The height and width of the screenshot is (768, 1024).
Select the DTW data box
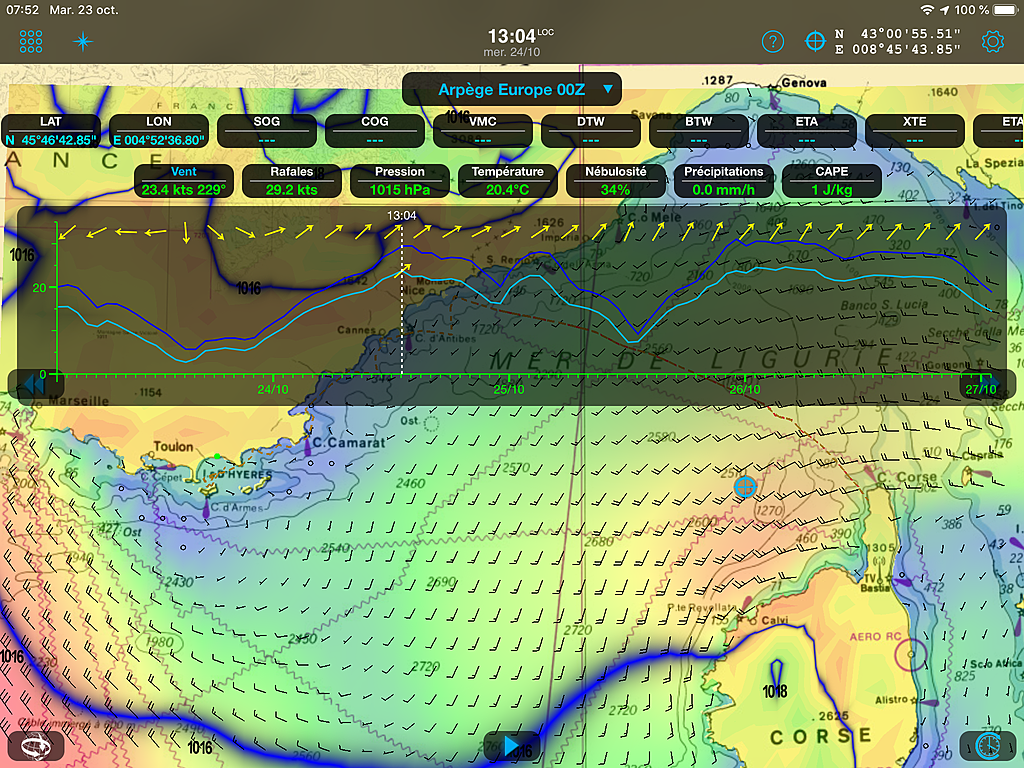click(591, 131)
